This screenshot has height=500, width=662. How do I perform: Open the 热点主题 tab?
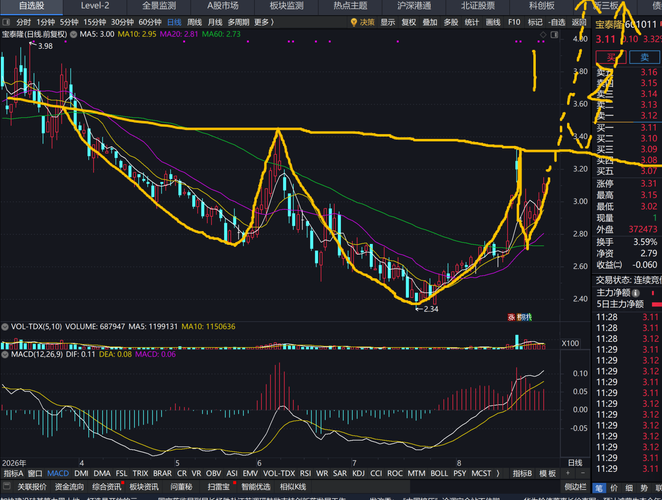tap(350, 6)
